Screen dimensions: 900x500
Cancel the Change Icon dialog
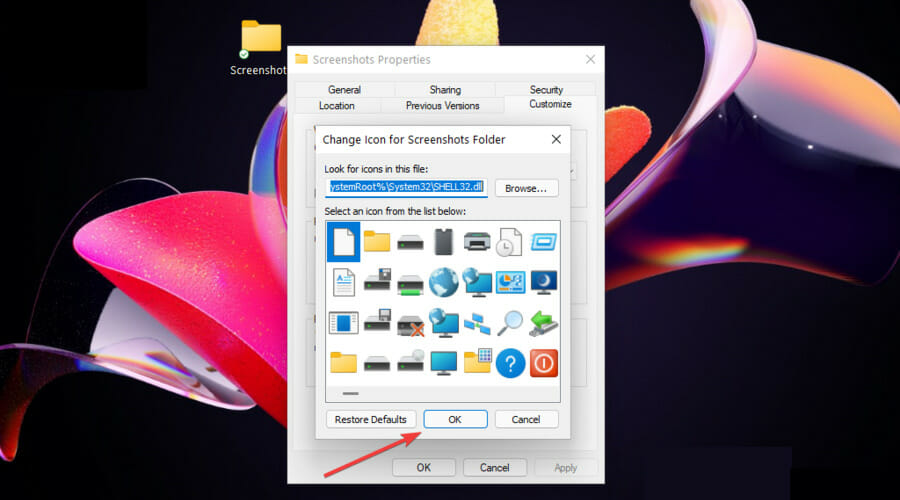point(526,419)
